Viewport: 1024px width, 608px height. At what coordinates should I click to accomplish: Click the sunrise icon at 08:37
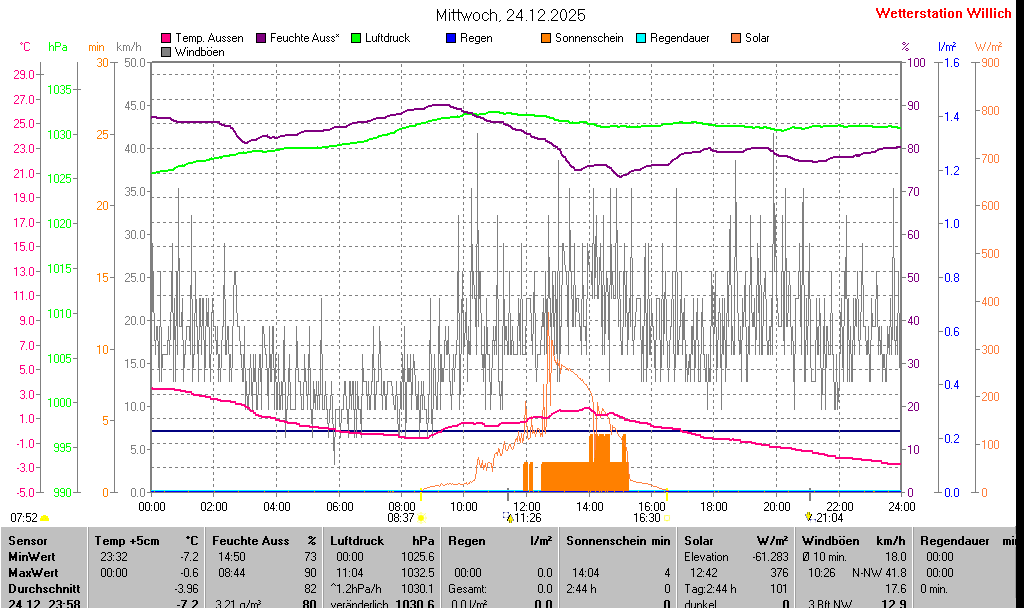coord(421,518)
